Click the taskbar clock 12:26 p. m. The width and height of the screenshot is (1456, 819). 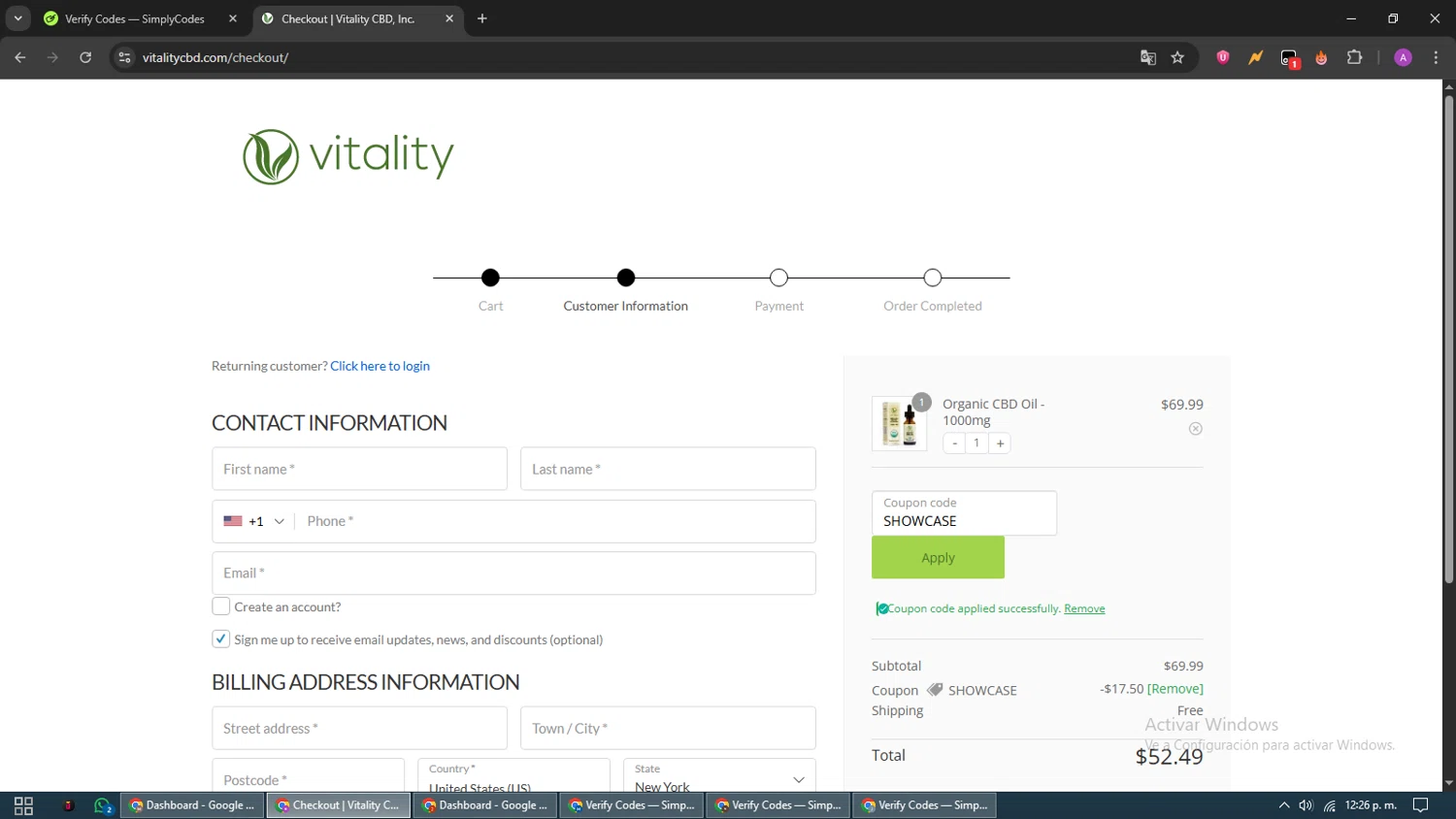point(1371,805)
